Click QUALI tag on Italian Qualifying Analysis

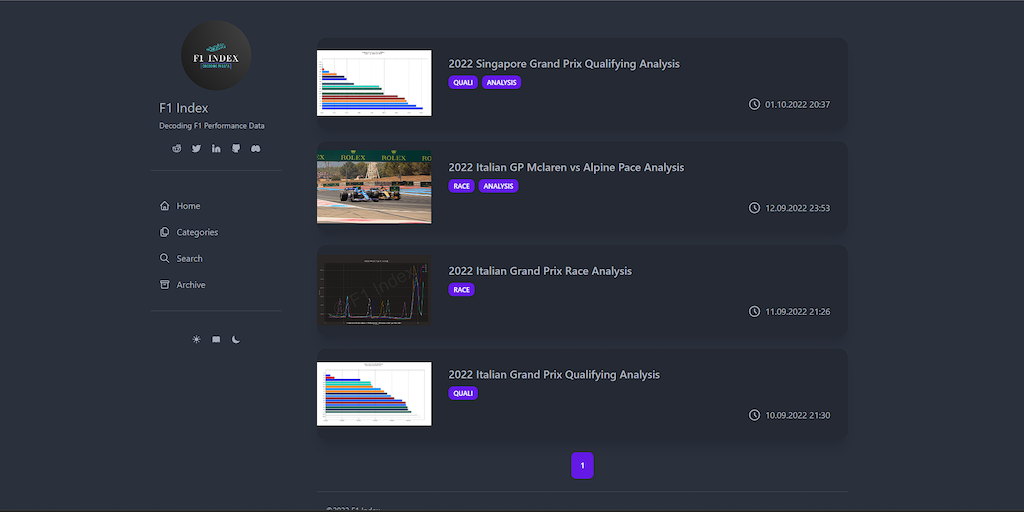[463, 393]
